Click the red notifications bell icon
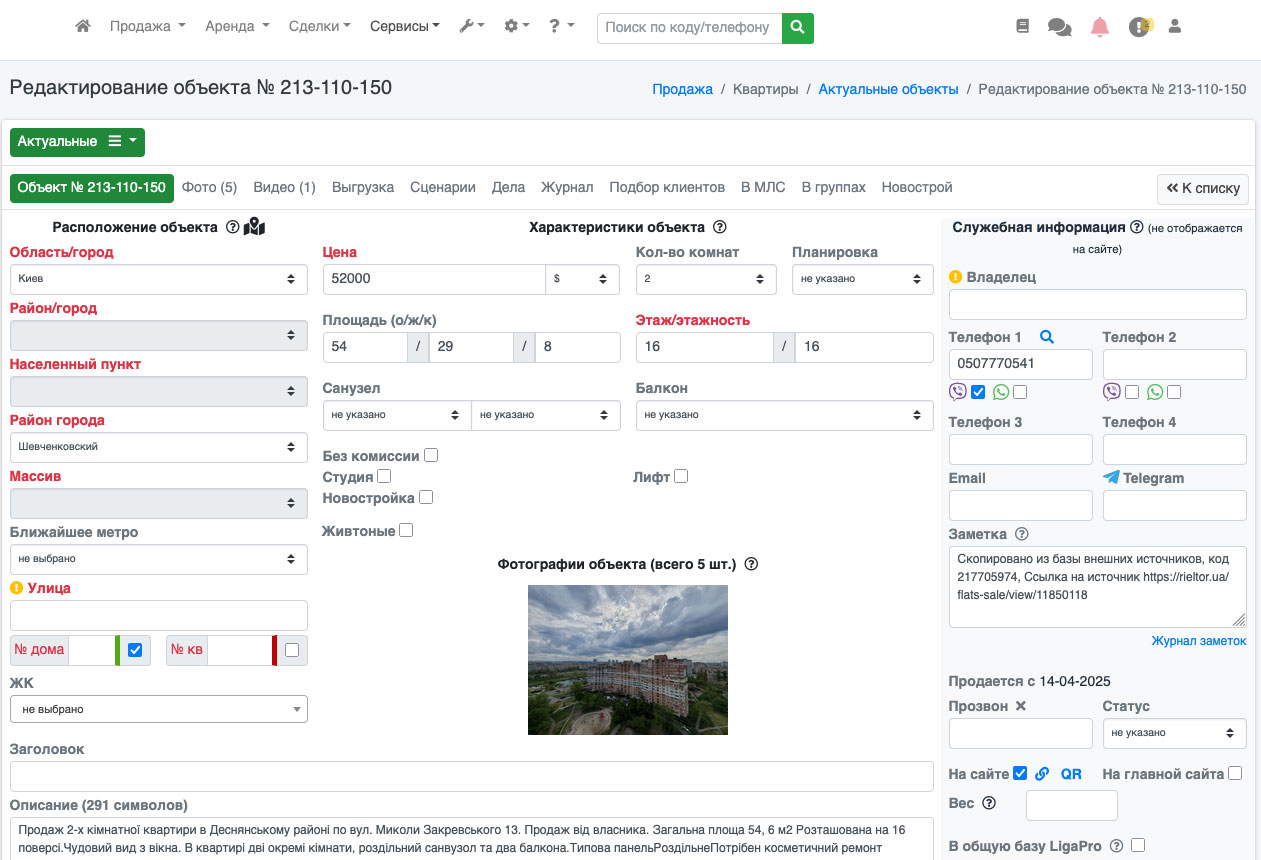The image size is (1261, 860). (1099, 27)
